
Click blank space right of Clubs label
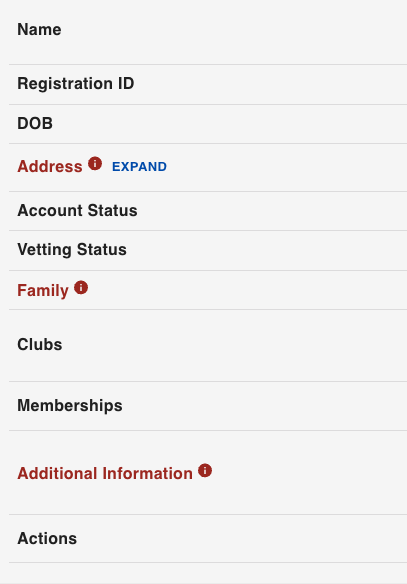[x=235, y=345]
